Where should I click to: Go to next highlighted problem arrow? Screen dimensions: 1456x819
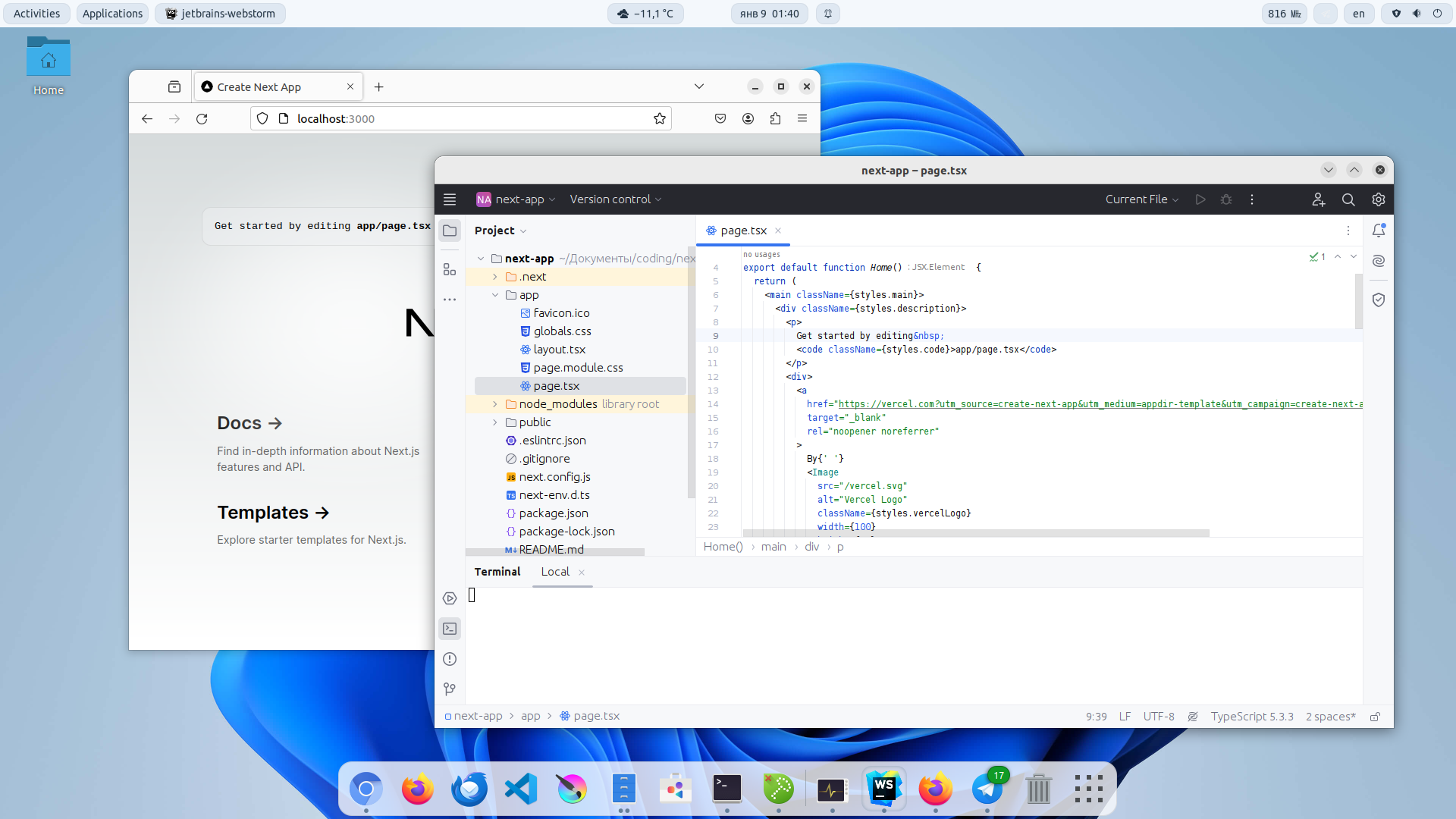tap(1354, 257)
